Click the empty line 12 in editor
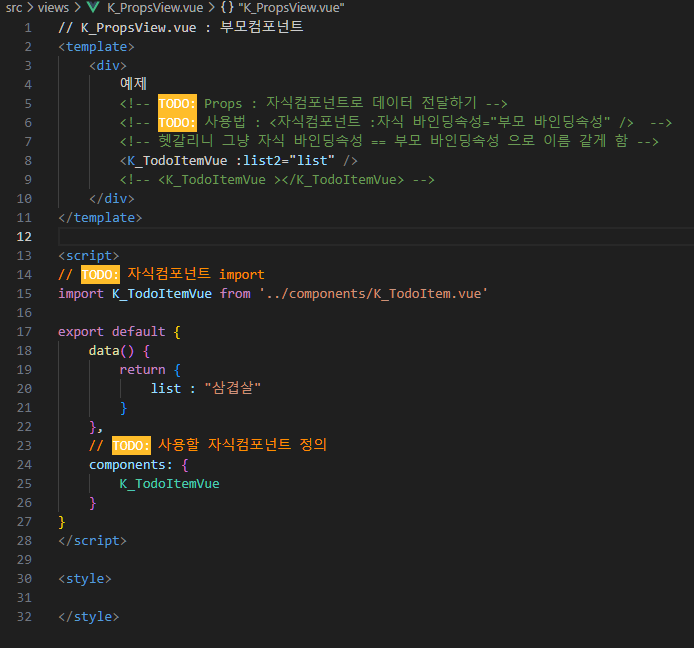 (375, 237)
